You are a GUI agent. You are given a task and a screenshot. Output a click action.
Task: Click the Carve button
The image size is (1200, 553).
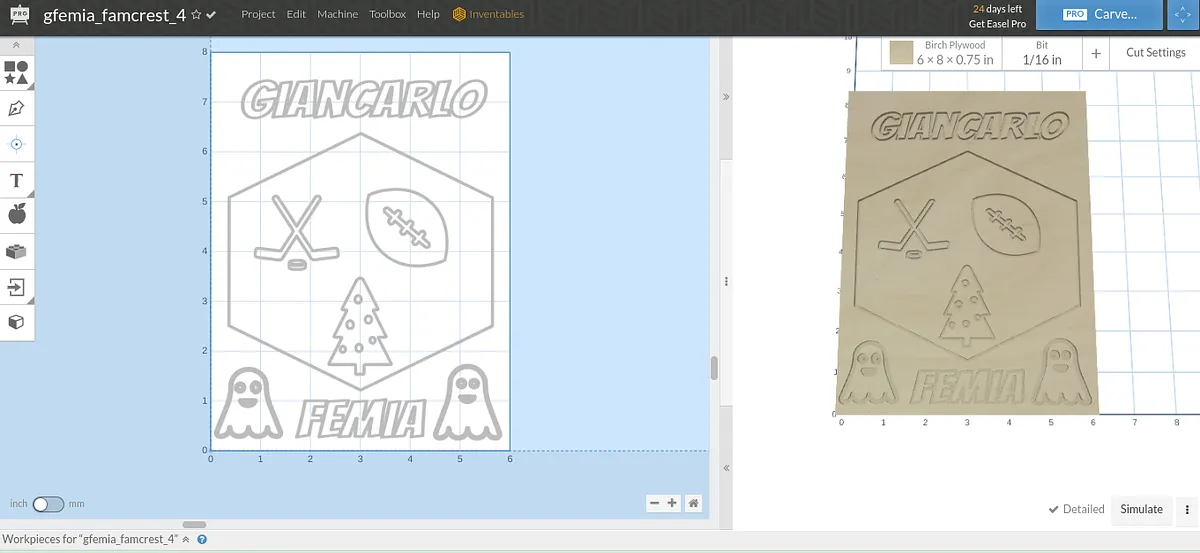pos(1099,15)
